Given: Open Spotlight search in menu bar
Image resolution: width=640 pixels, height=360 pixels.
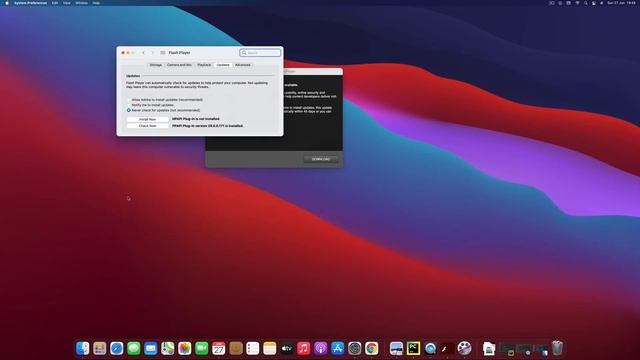Looking at the screenshot, I should click(585, 3).
